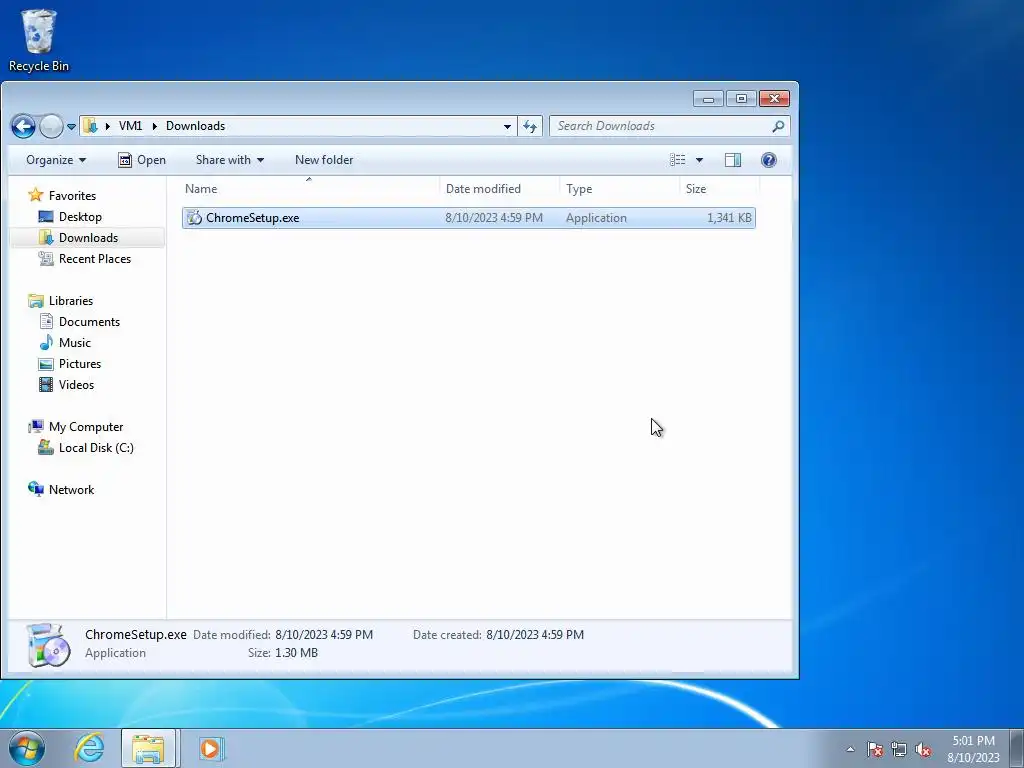The image size is (1024, 768).
Task: Open Desktop under Favorites
Action: 80,217
